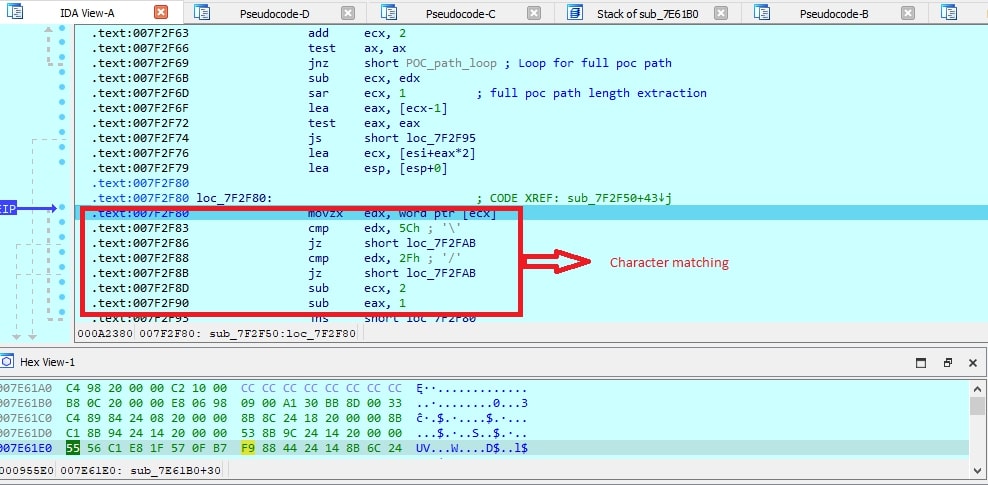Screen dimensions: 988x485
Task: Select hex row address 007E61D0
Action: [x=26, y=433]
